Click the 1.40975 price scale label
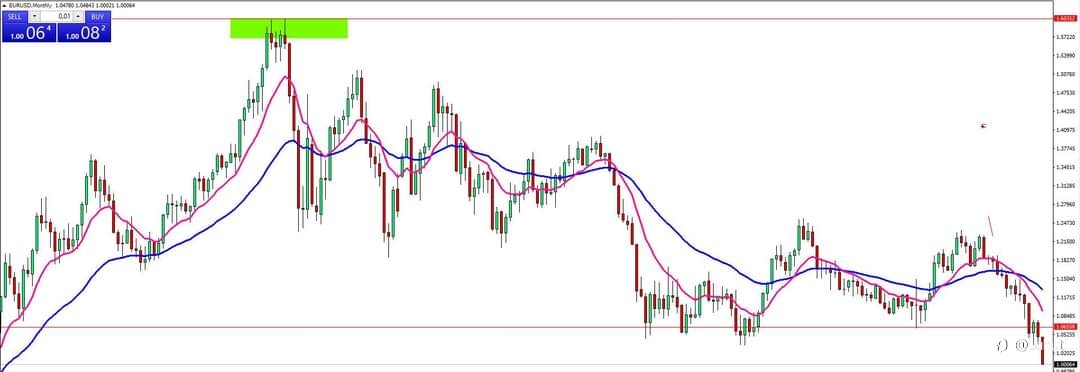 click(x=1066, y=130)
